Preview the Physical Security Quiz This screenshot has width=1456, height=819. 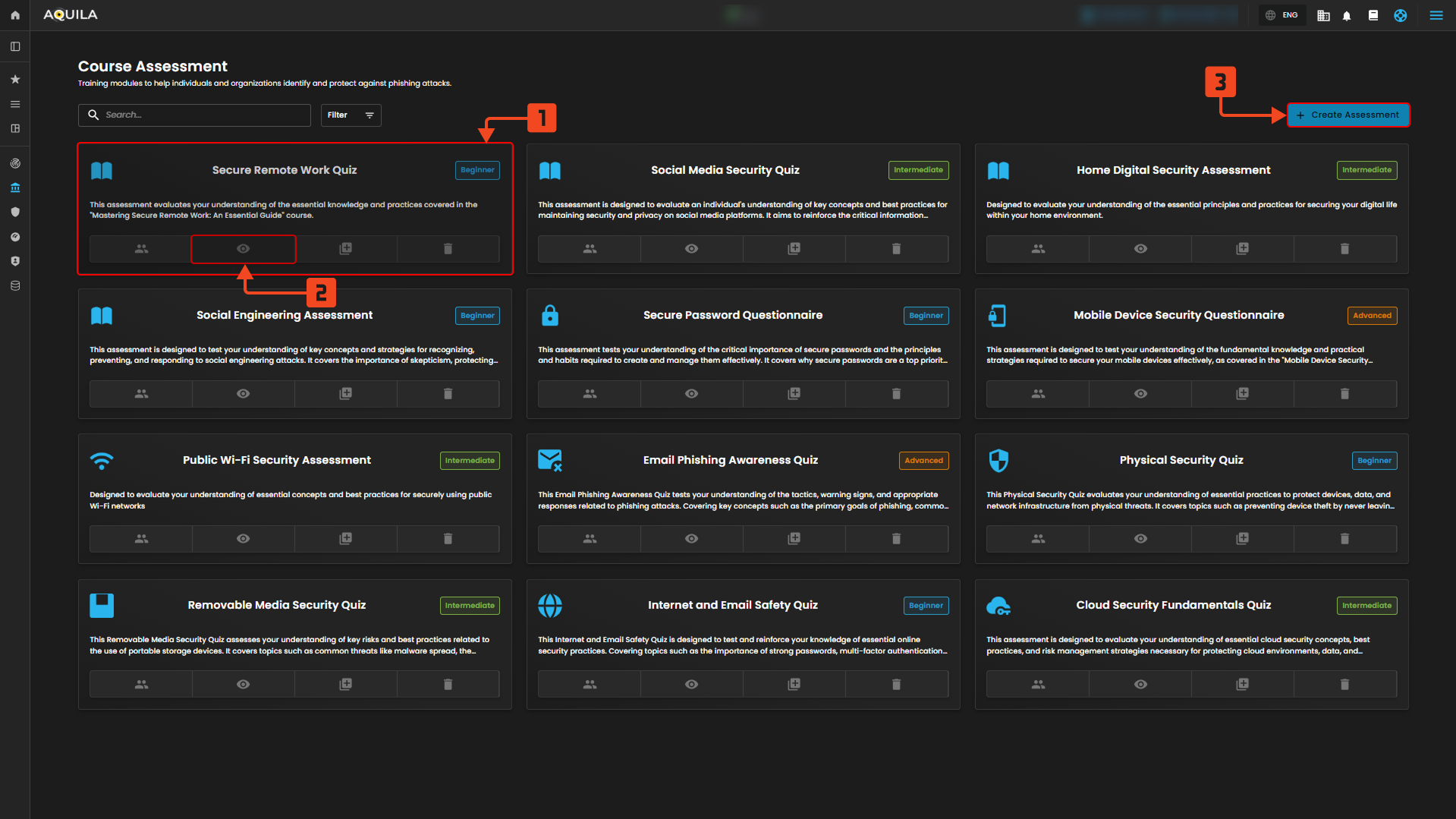coord(1140,539)
